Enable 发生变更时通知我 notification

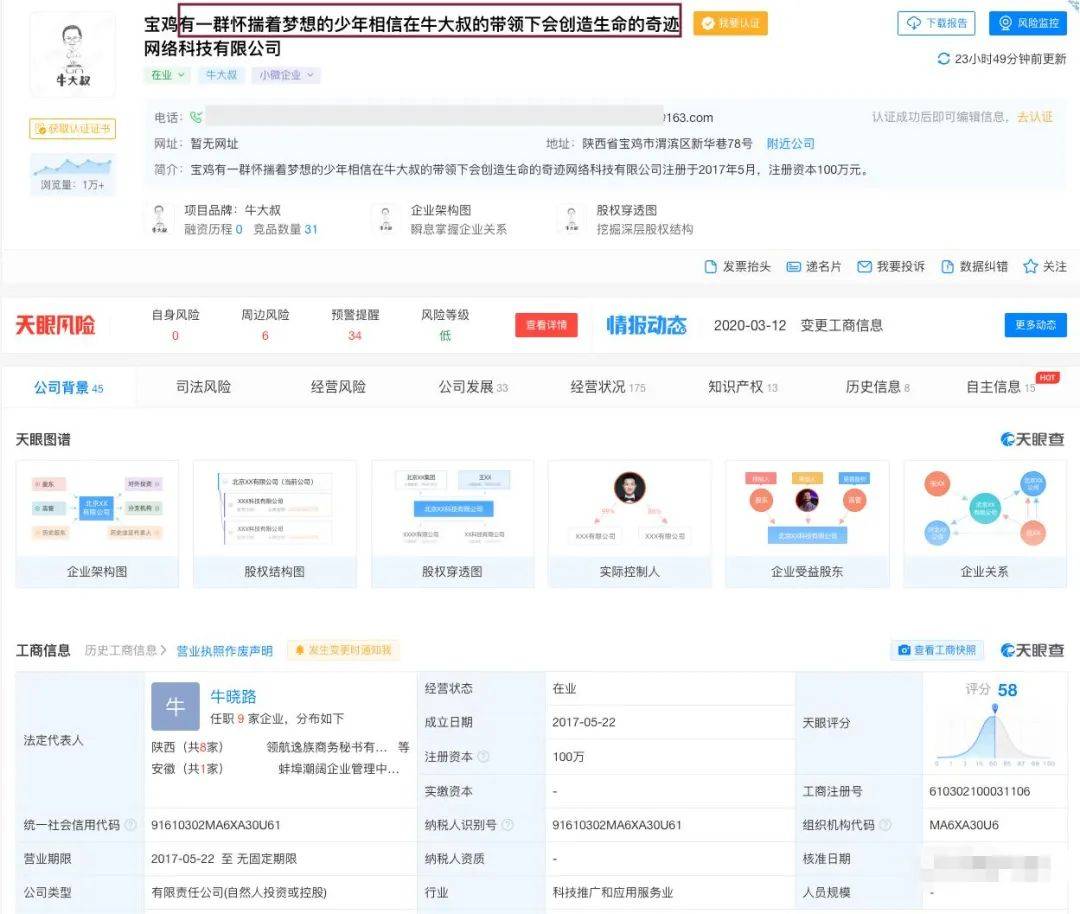click(x=343, y=650)
